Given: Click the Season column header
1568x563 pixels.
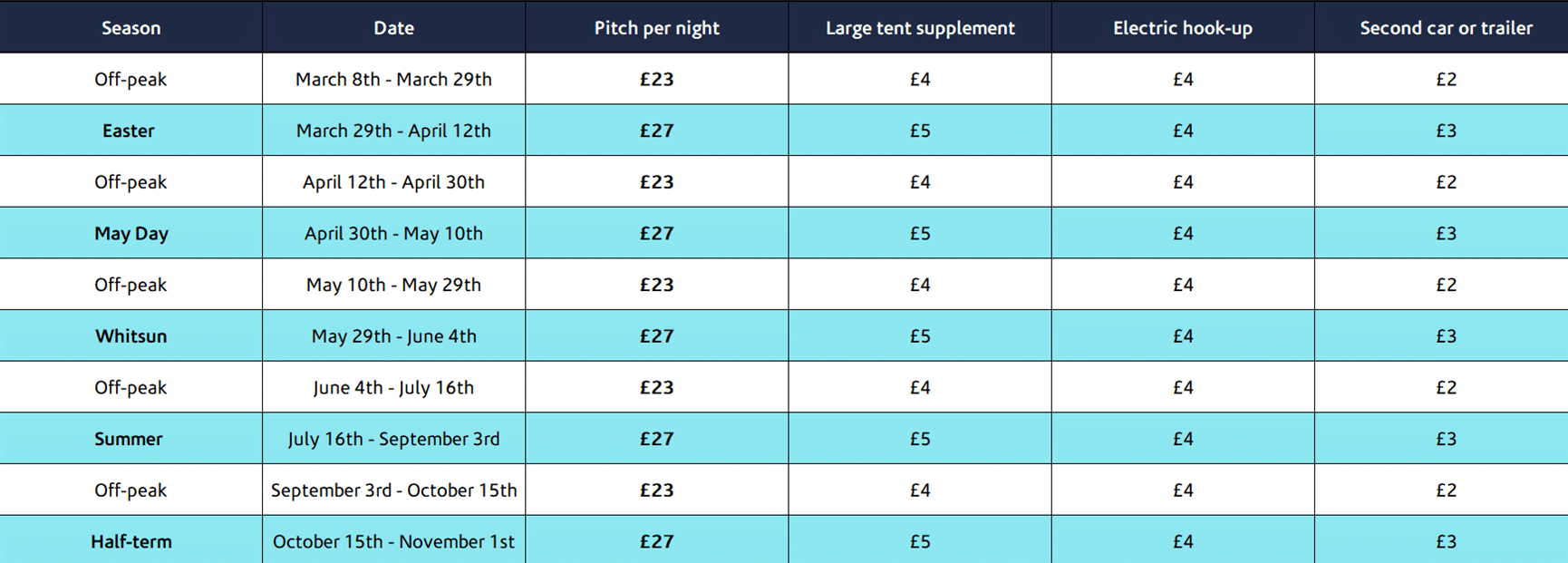Looking at the screenshot, I should (131, 28).
